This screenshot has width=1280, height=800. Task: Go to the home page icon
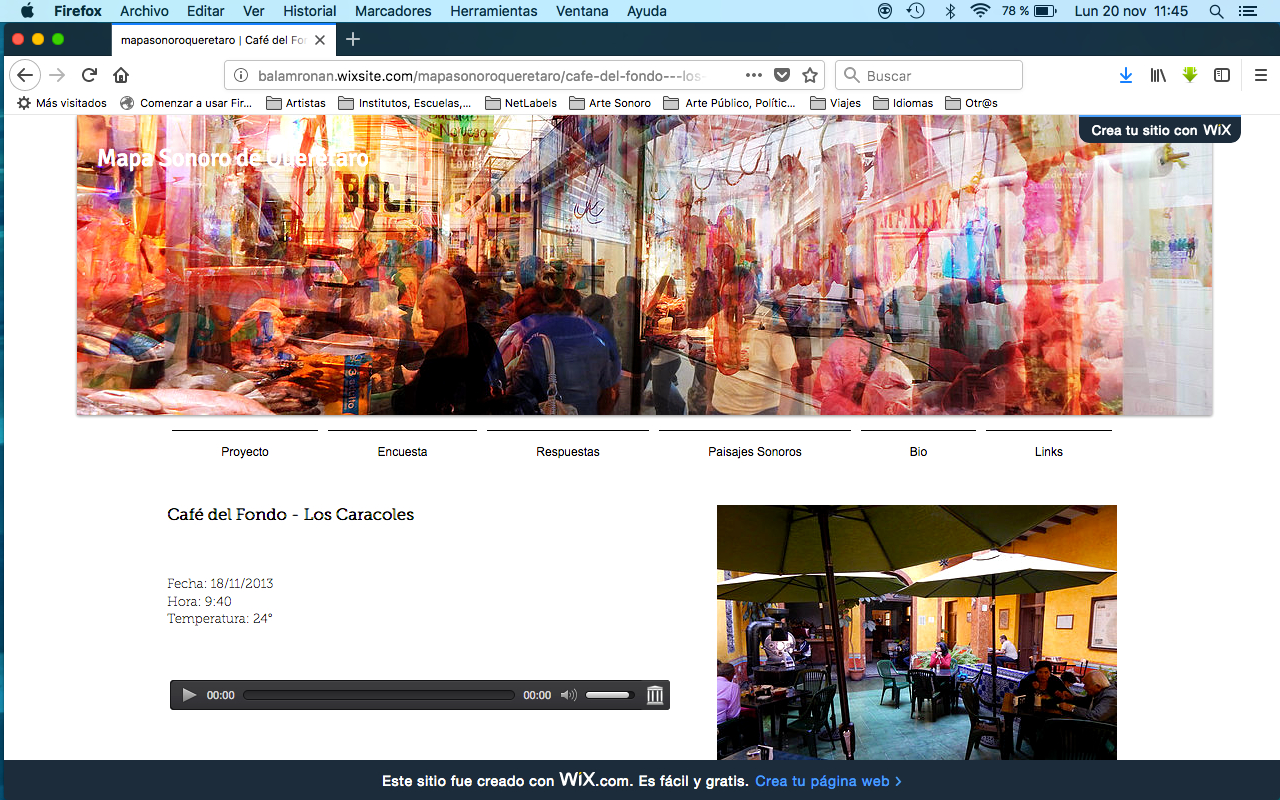tap(121, 75)
